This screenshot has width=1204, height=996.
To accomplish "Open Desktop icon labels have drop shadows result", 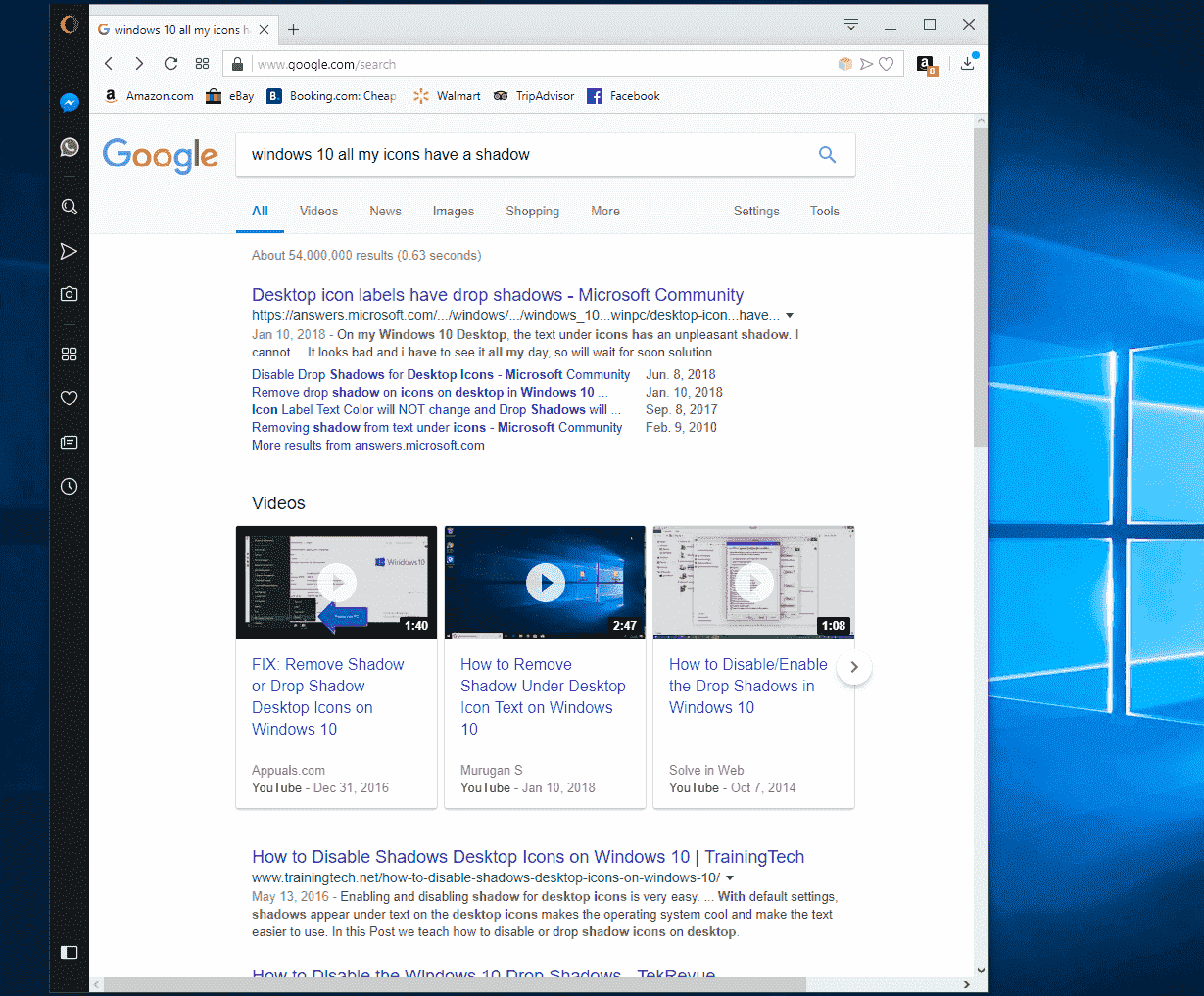I will tap(498, 295).
